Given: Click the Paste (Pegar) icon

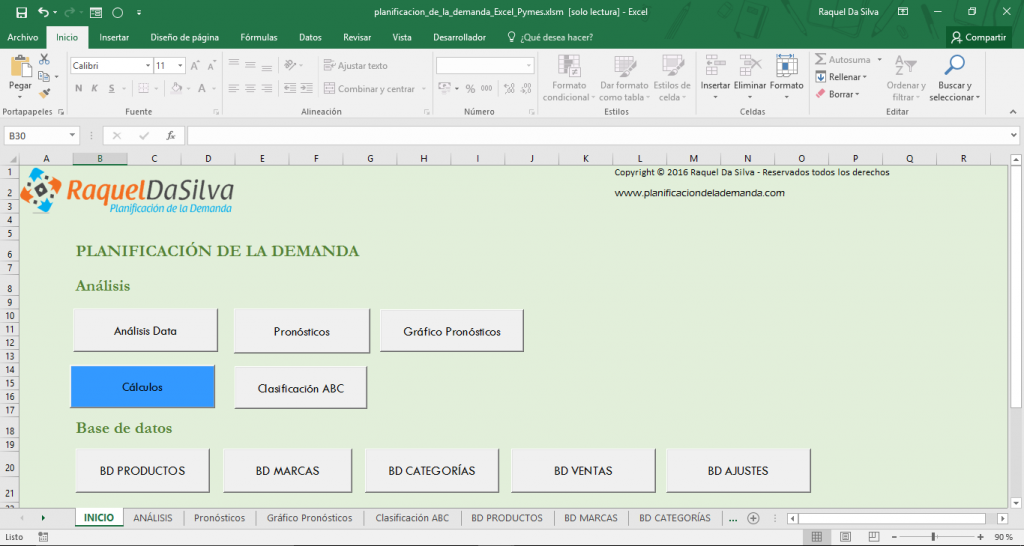Looking at the screenshot, I should [x=20, y=67].
